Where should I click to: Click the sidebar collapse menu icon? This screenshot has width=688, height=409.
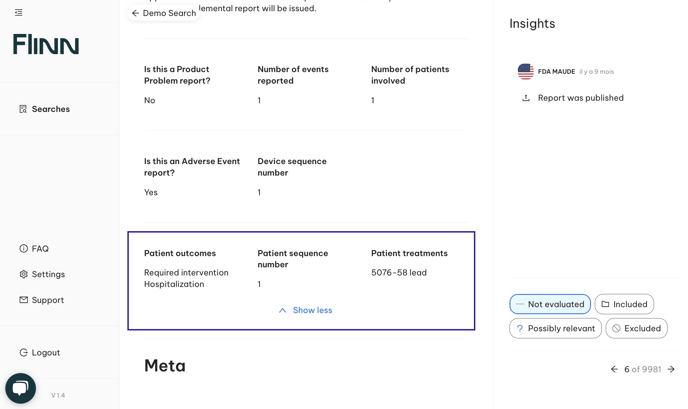(x=18, y=13)
